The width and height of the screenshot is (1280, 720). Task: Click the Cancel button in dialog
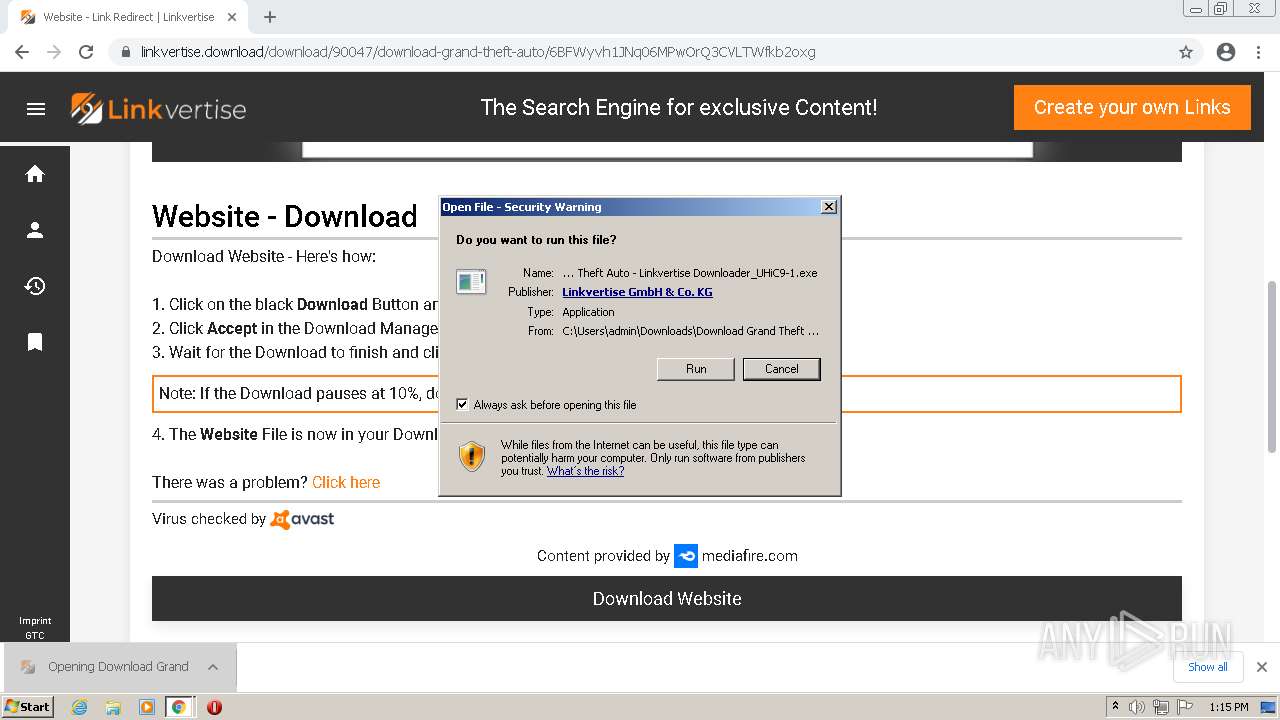click(x=782, y=369)
